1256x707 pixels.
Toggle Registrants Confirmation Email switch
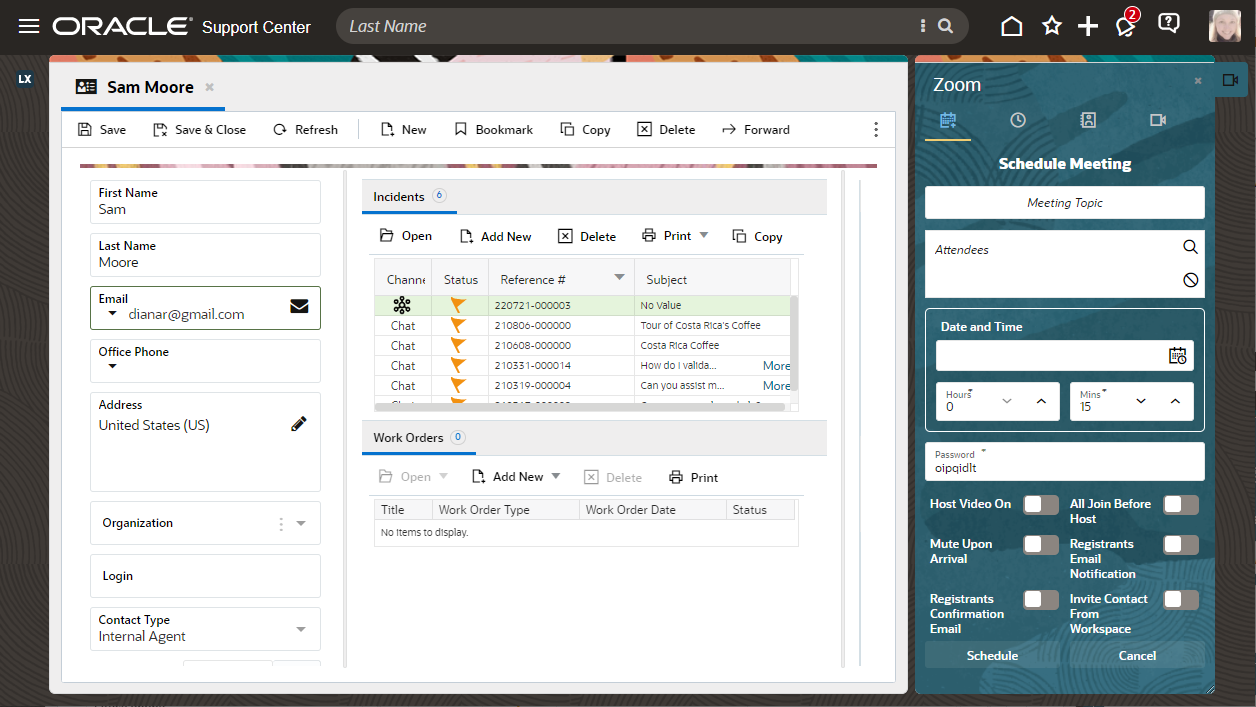[x=1041, y=599]
